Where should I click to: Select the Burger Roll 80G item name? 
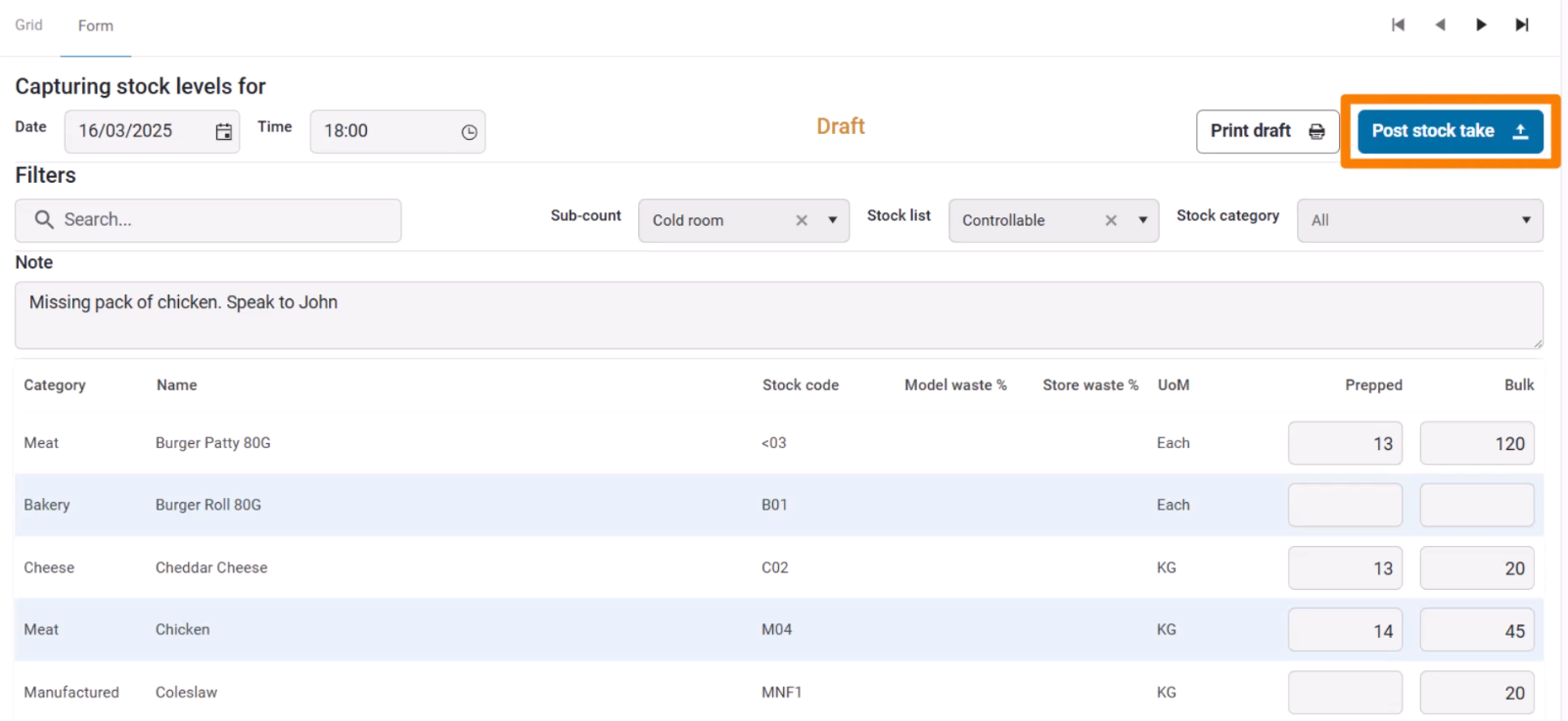(208, 505)
